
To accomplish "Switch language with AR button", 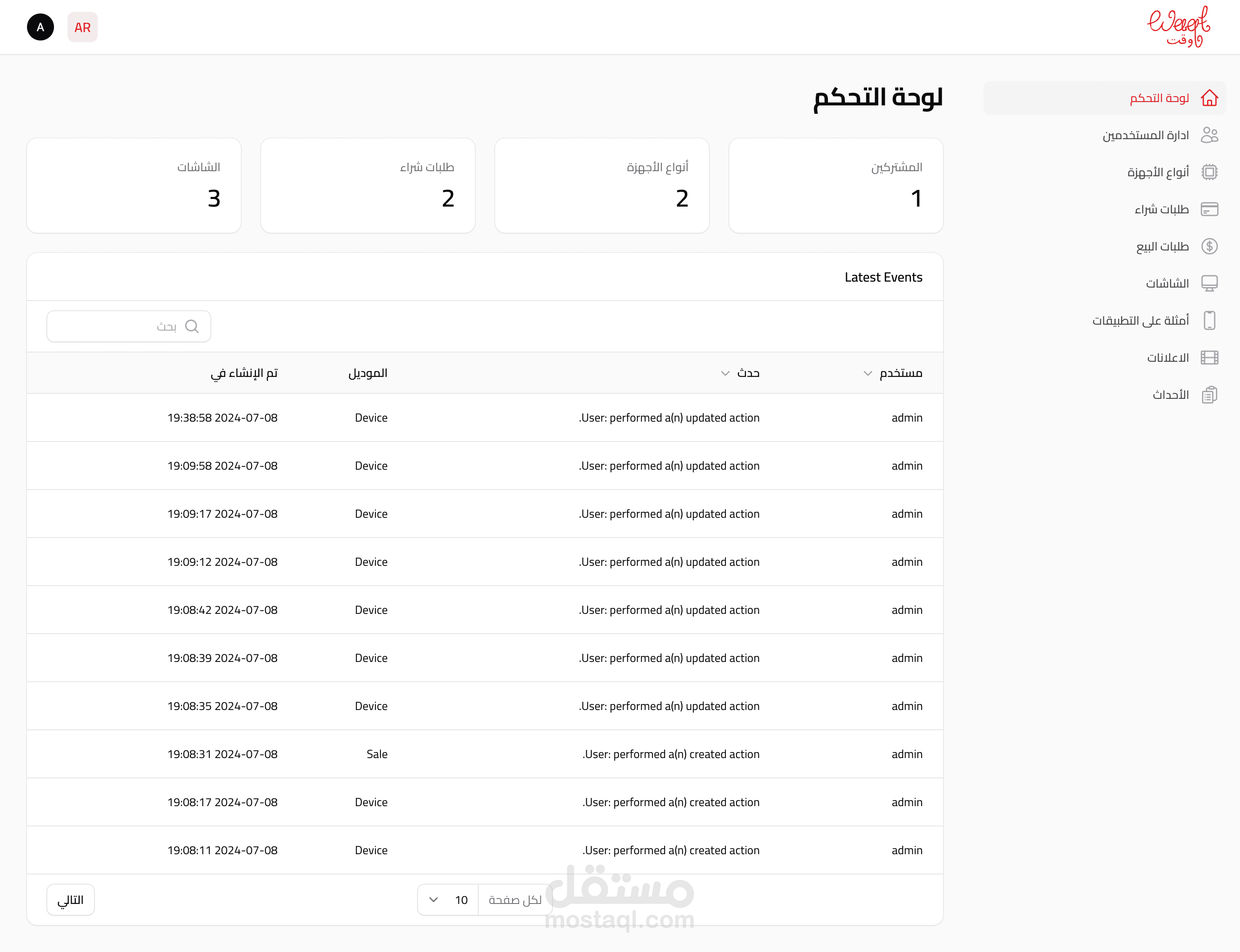I will click(82, 27).
